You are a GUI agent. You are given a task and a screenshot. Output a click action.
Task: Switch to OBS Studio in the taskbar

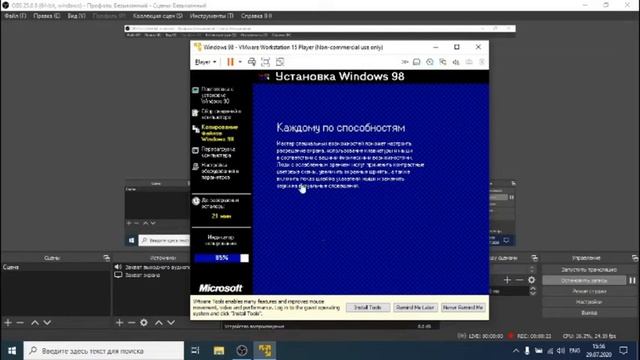242,351
